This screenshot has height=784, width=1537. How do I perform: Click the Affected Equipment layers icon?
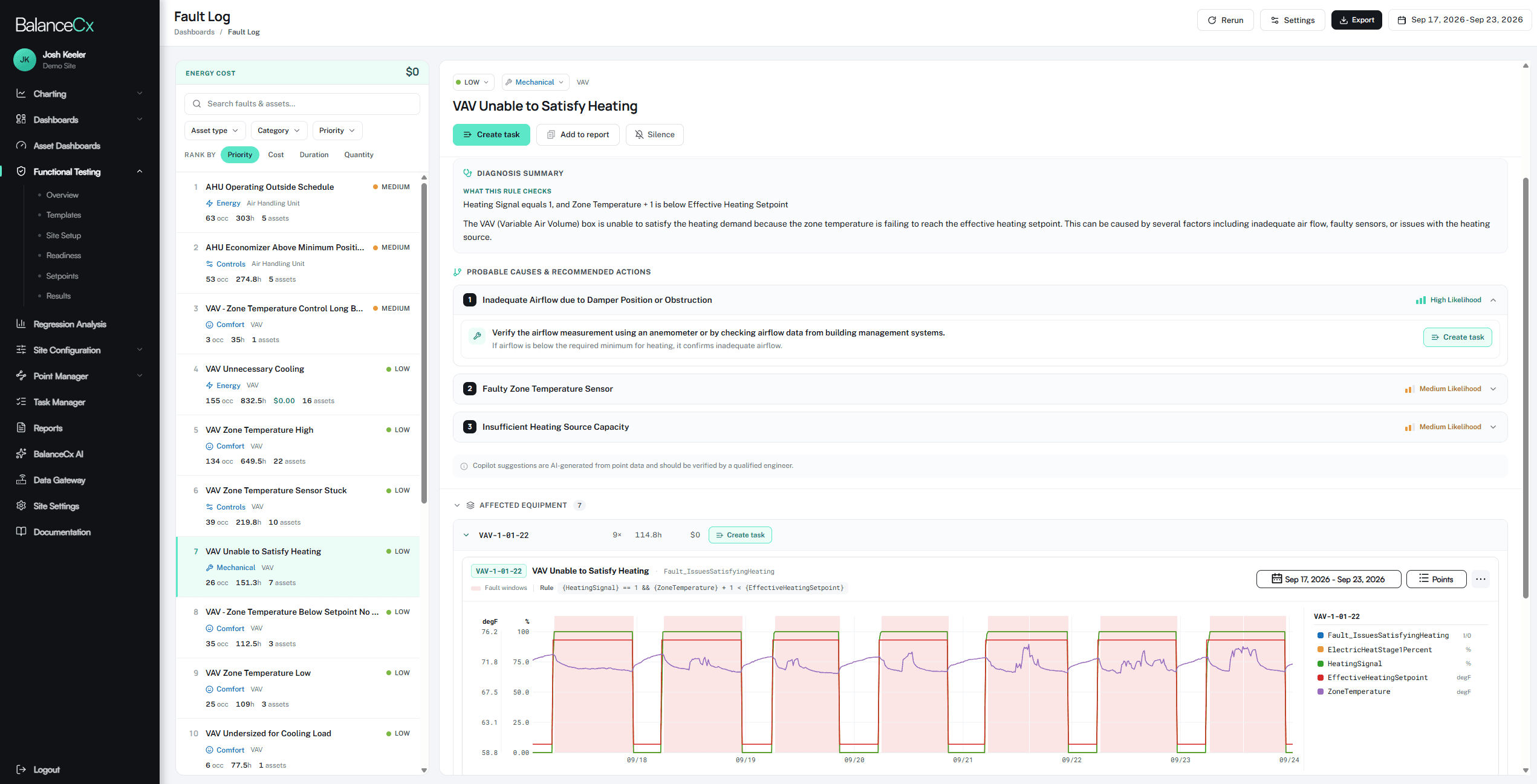(x=470, y=505)
